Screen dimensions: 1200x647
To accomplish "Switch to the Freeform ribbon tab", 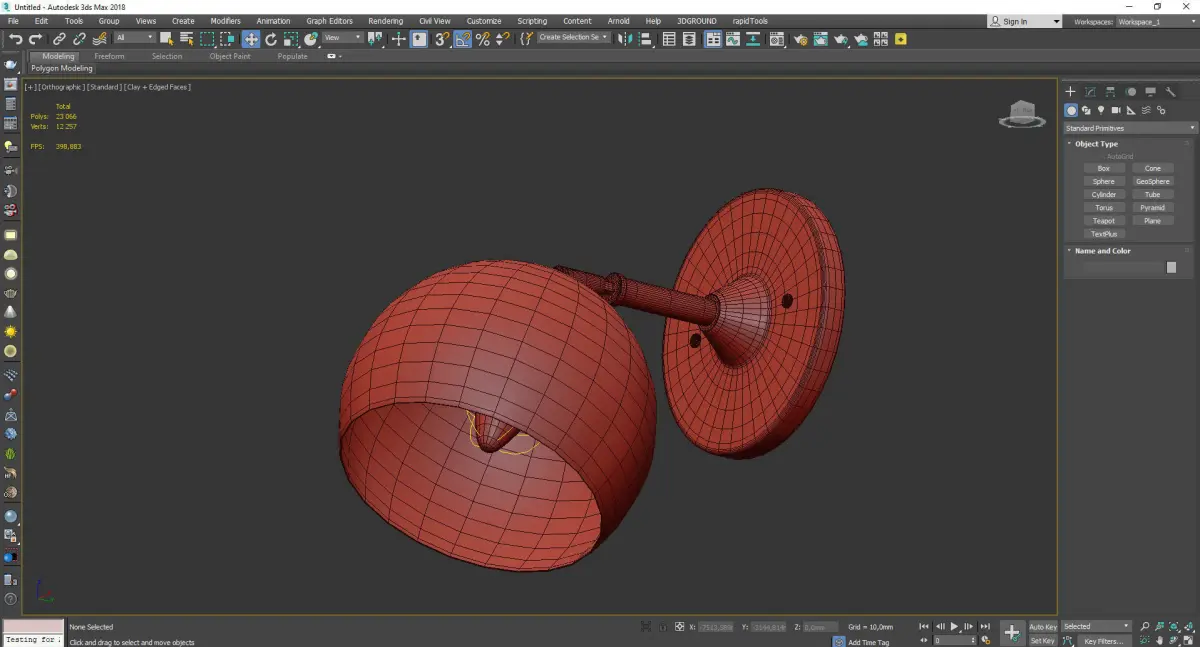I will 109,56.
